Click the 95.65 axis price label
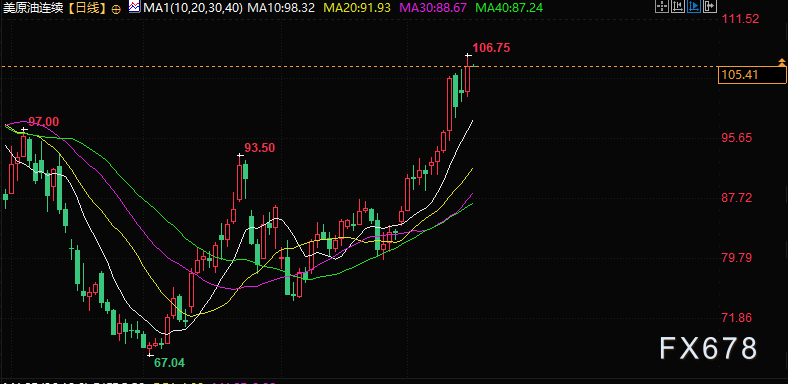This screenshot has height=384, width=788. pos(737,138)
